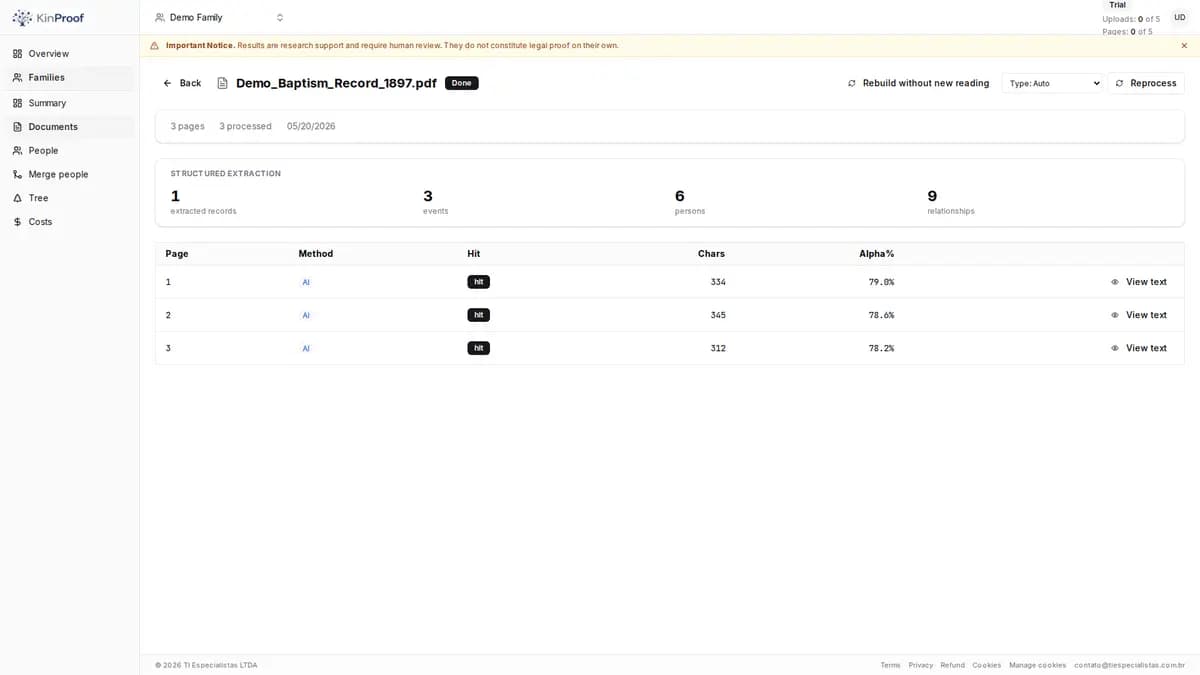This screenshot has height=675, width=1200.
Task: Click the Summary icon in sidebar
Action: (x=17, y=103)
